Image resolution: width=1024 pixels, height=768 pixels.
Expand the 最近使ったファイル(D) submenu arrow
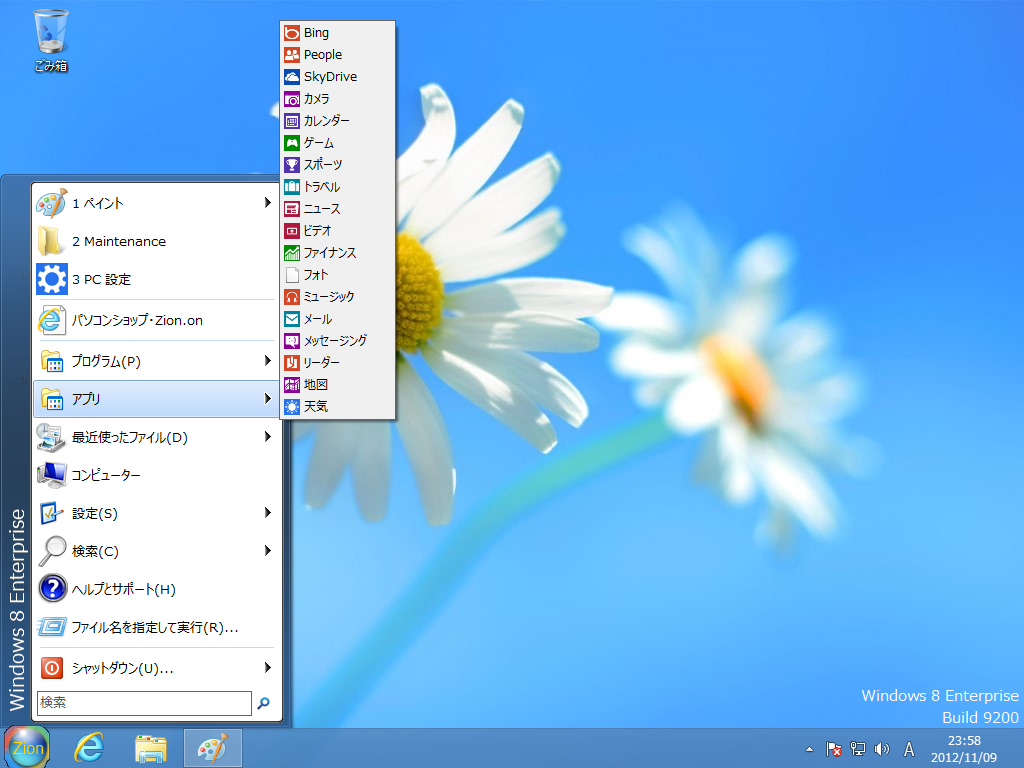pyautogui.click(x=268, y=437)
